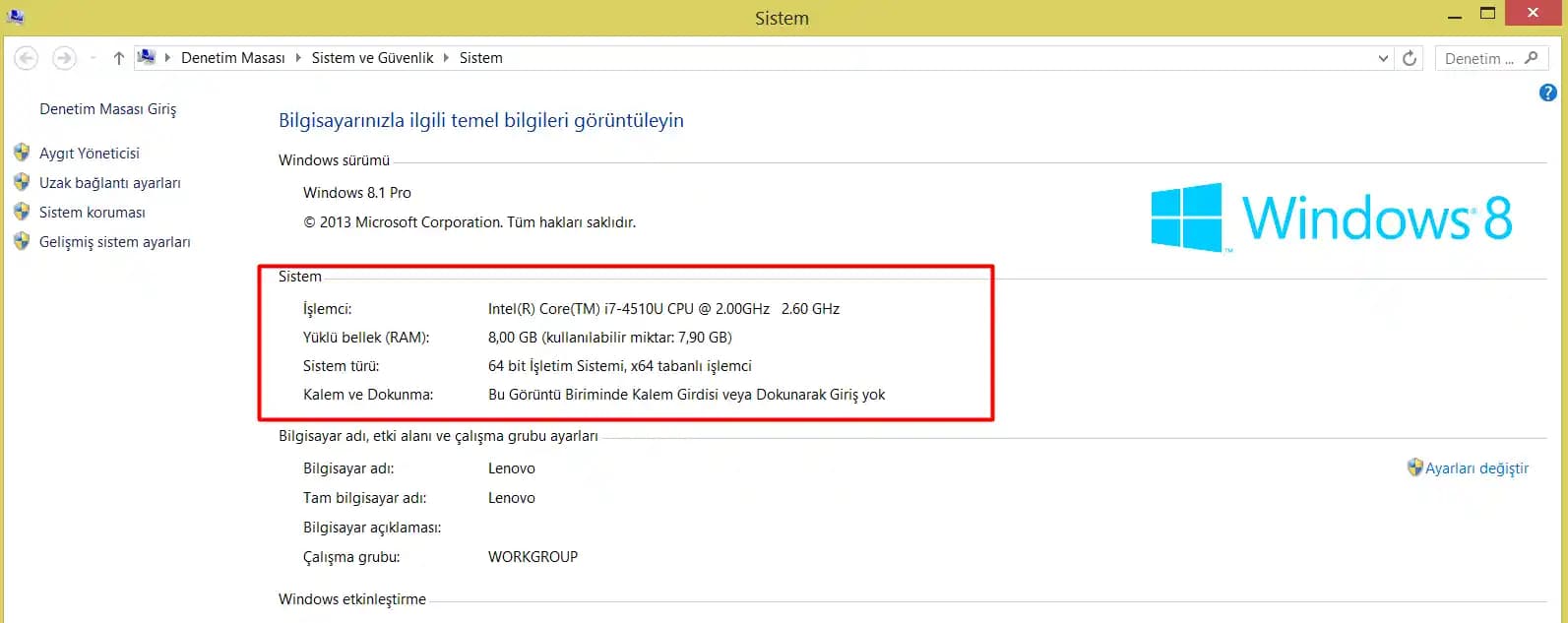
Task: Click the Sistem window title bar icon
Action: pyautogui.click(x=15, y=17)
